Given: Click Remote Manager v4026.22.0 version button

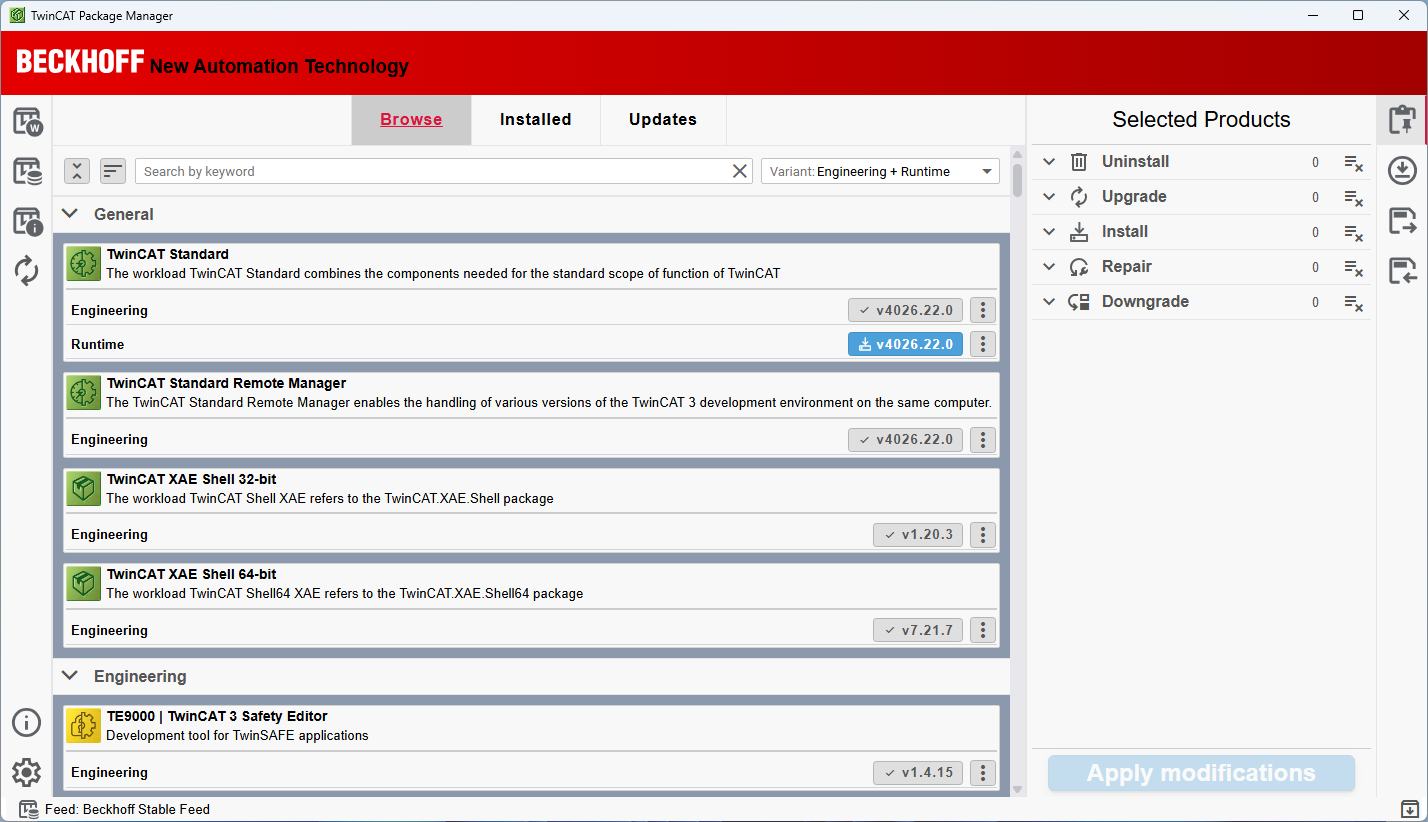Looking at the screenshot, I should click(x=906, y=439).
